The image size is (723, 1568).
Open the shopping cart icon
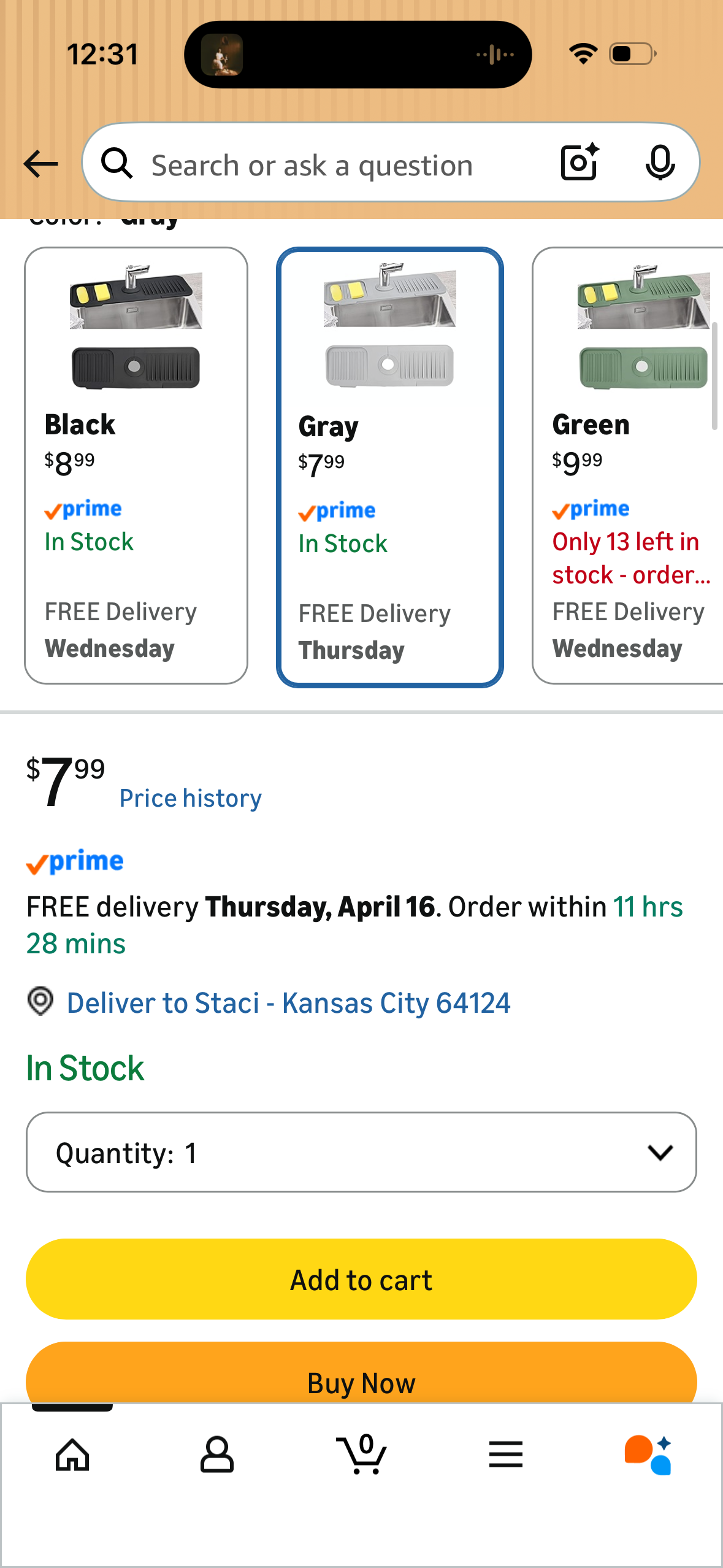(362, 1453)
